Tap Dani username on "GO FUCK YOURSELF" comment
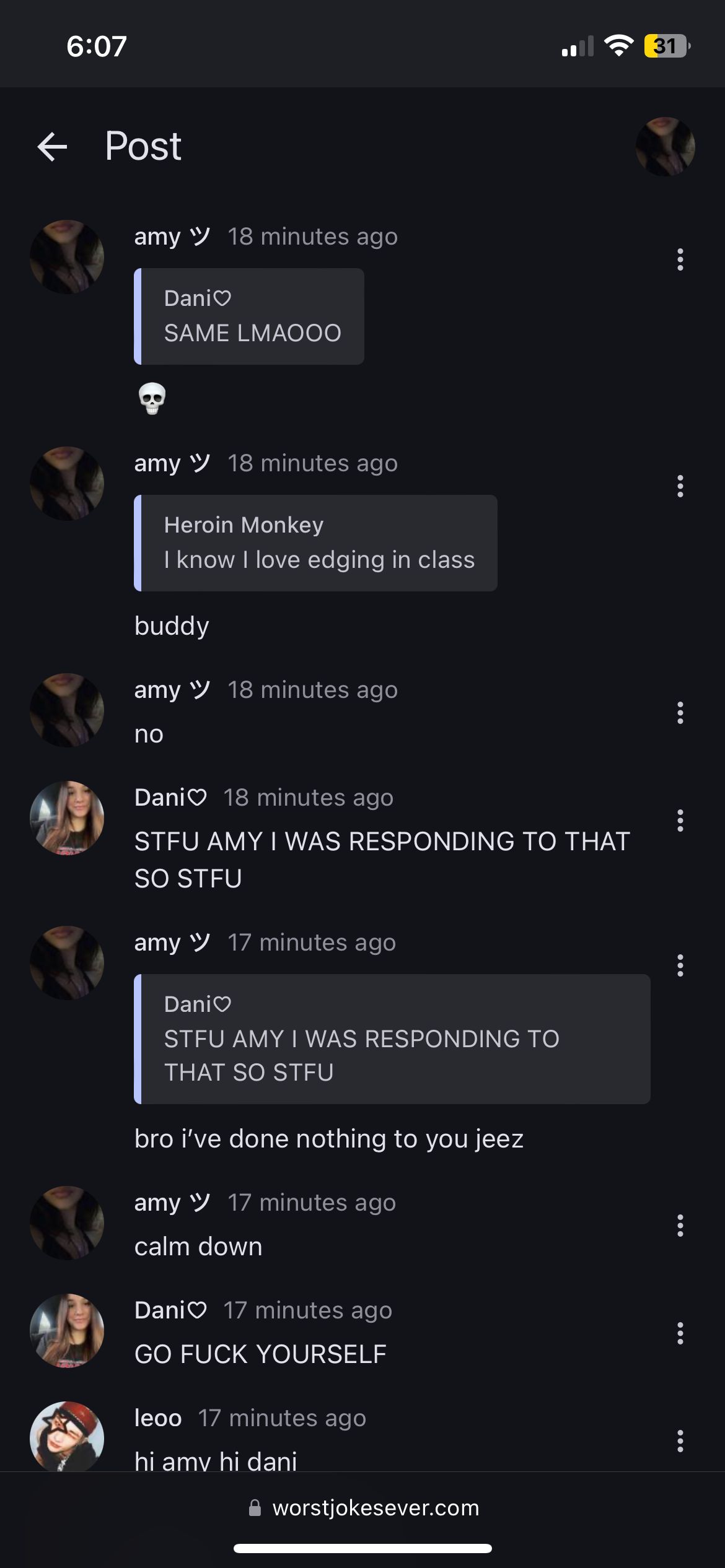This screenshot has height=1568, width=725. pyautogui.click(x=170, y=1310)
